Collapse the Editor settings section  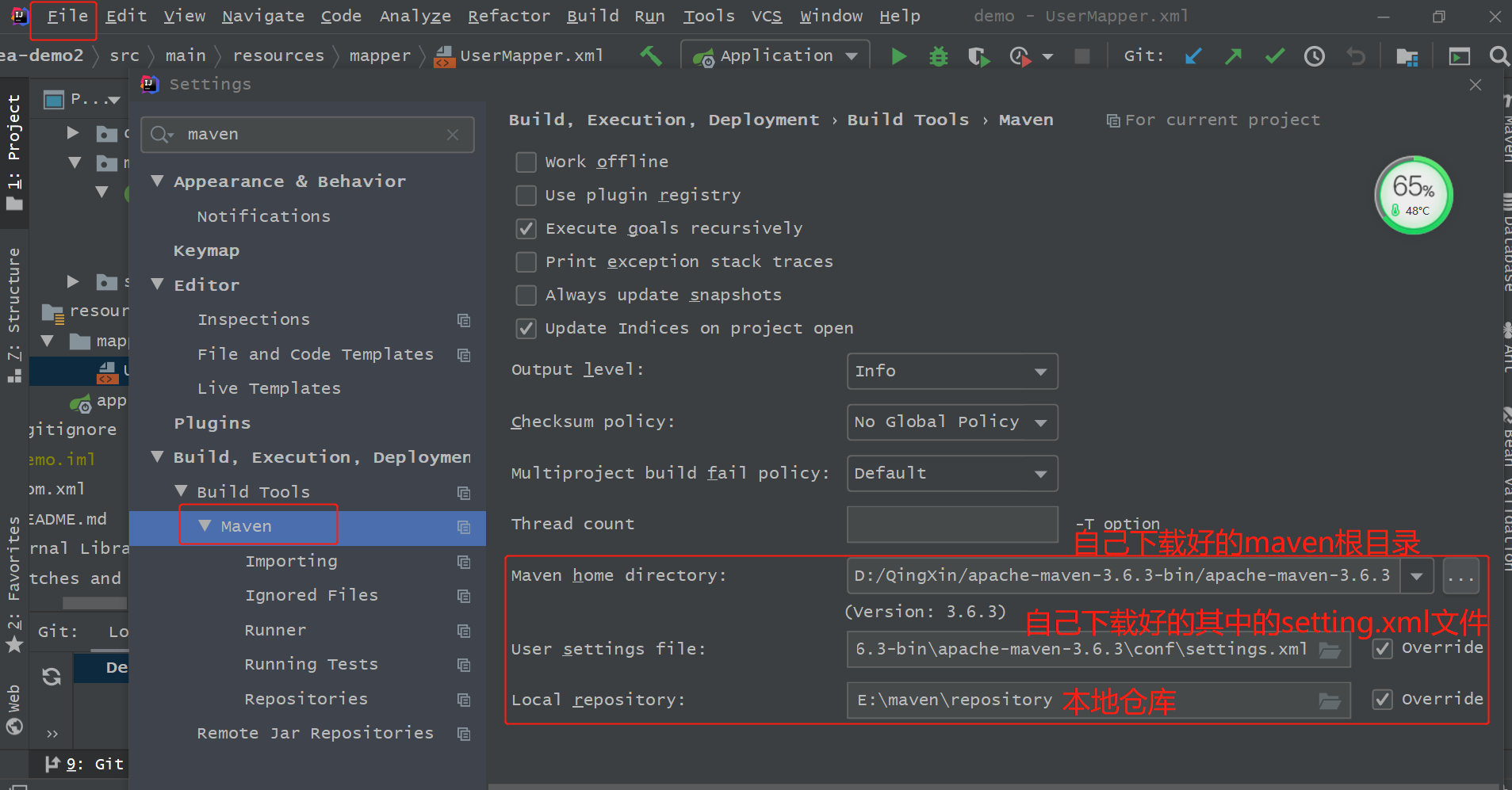coord(158,285)
